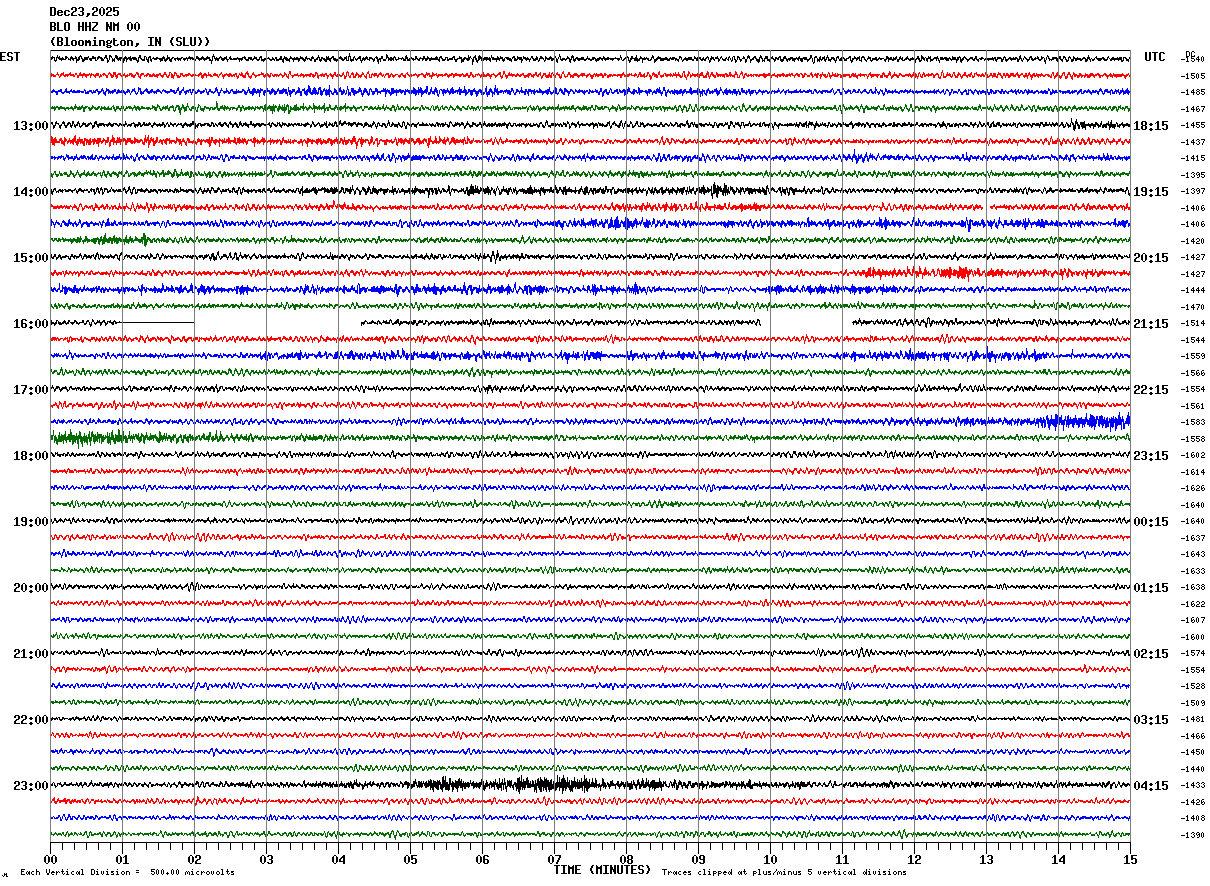The width and height of the screenshot is (1210, 886).
Task: Click the UTC column header
Action: [1155, 57]
